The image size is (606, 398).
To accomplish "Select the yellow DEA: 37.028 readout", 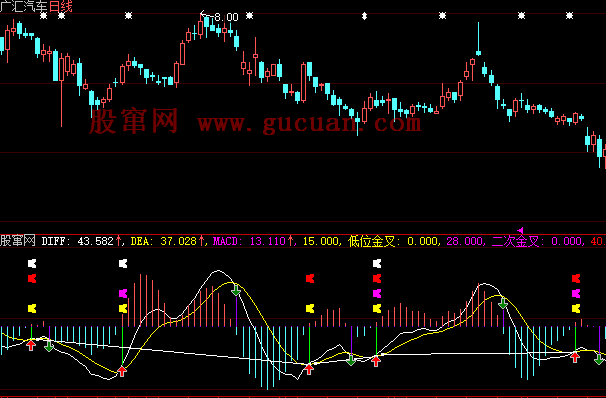I will point(163,242).
